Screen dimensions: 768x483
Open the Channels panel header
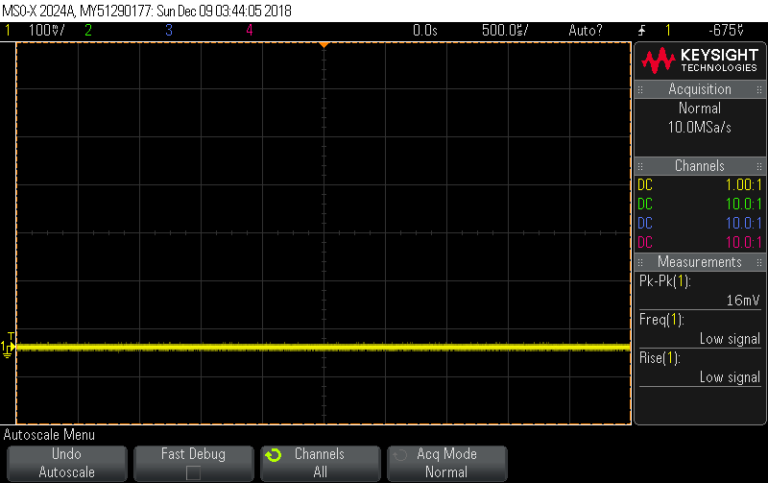pyautogui.click(x=700, y=166)
